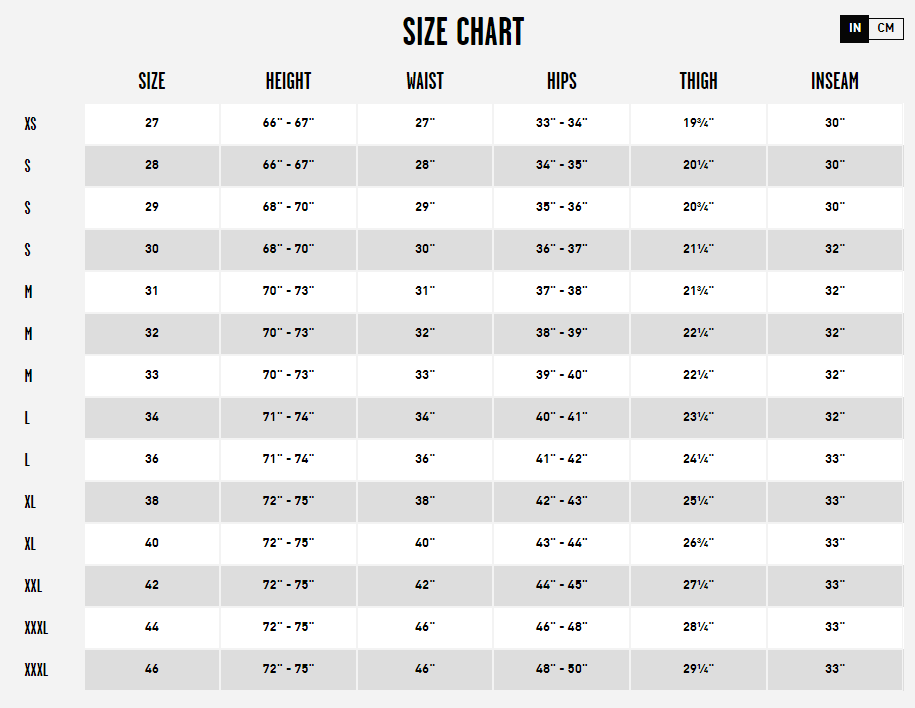Viewport: 915px width, 708px height.
Task: Select the size 32 cell
Action: (152, 334)
